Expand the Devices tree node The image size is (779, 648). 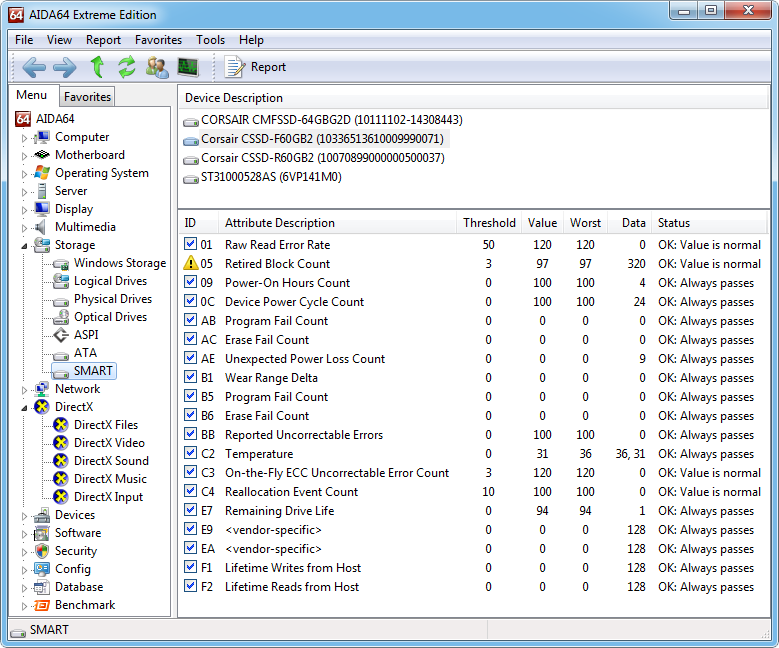point(24,516)
